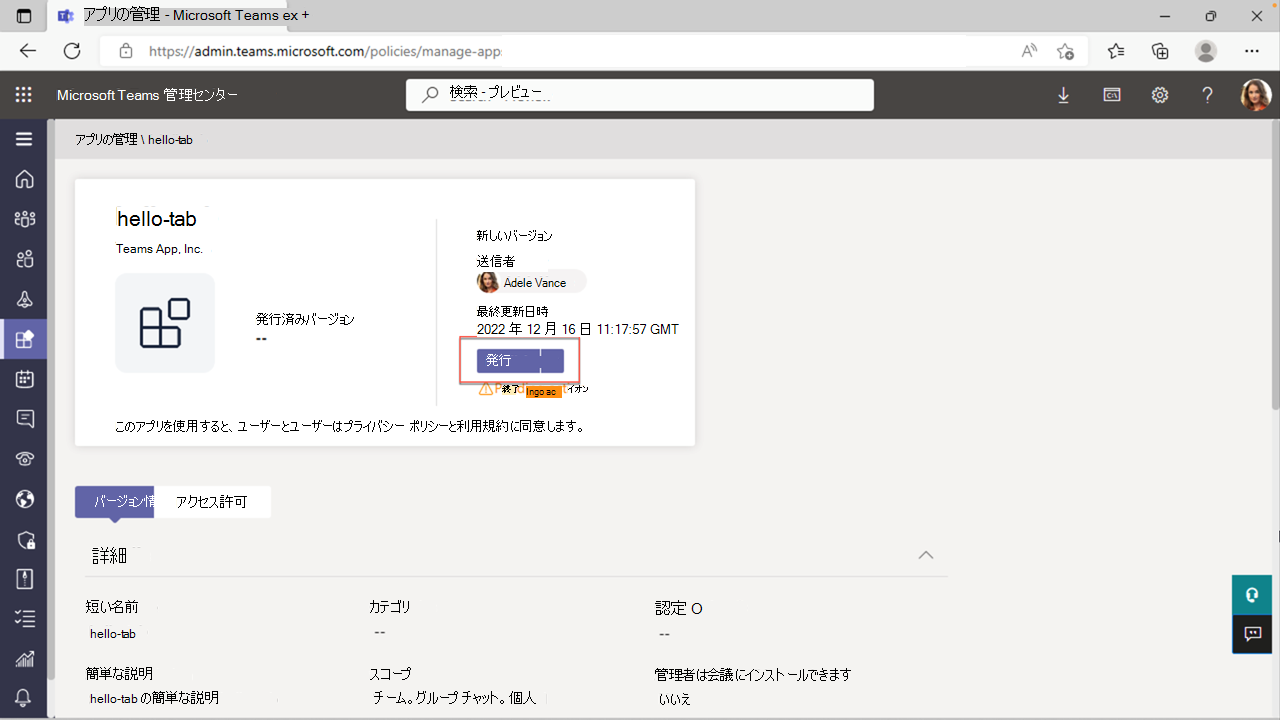Click the 短い名前 hello-tab value
Image resolution: width=1280 pixels, height=720 pixels.
pyautogui.click(x=113, y=634)
